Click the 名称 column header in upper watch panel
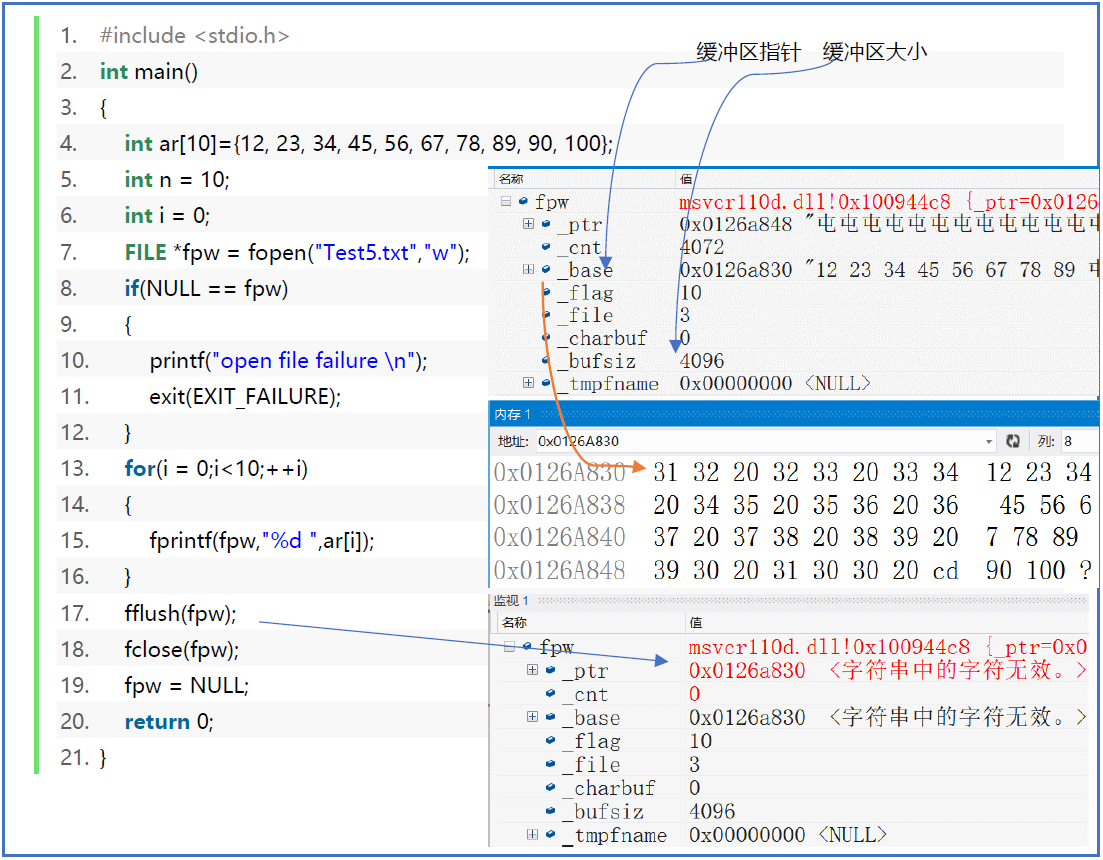 click(512, 179)
